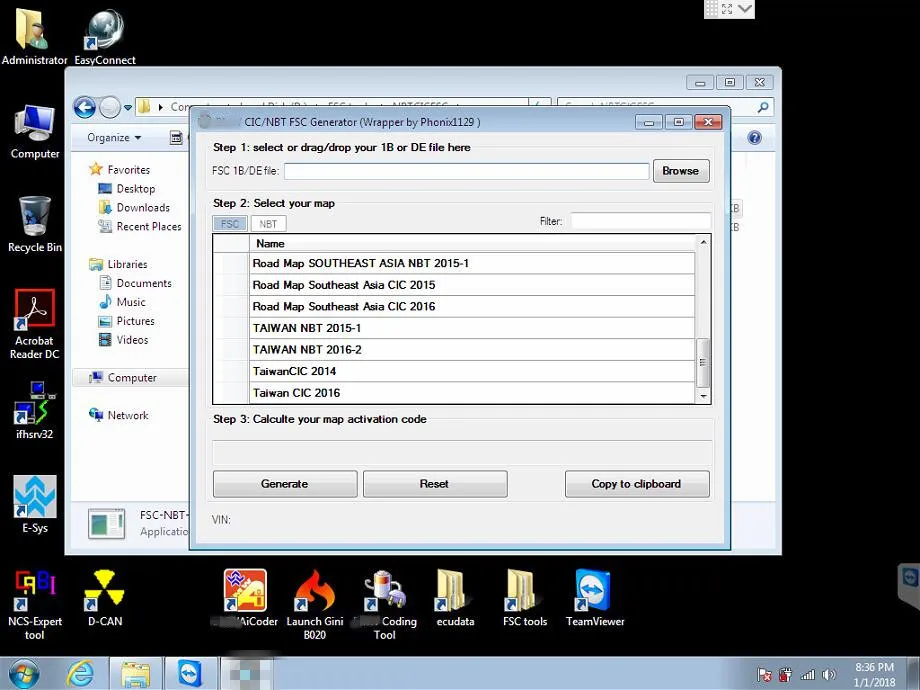Click the taskbar clock showing 8:36 PM
The width and height of the screenshot is (920, 690).
click(874, 674)
